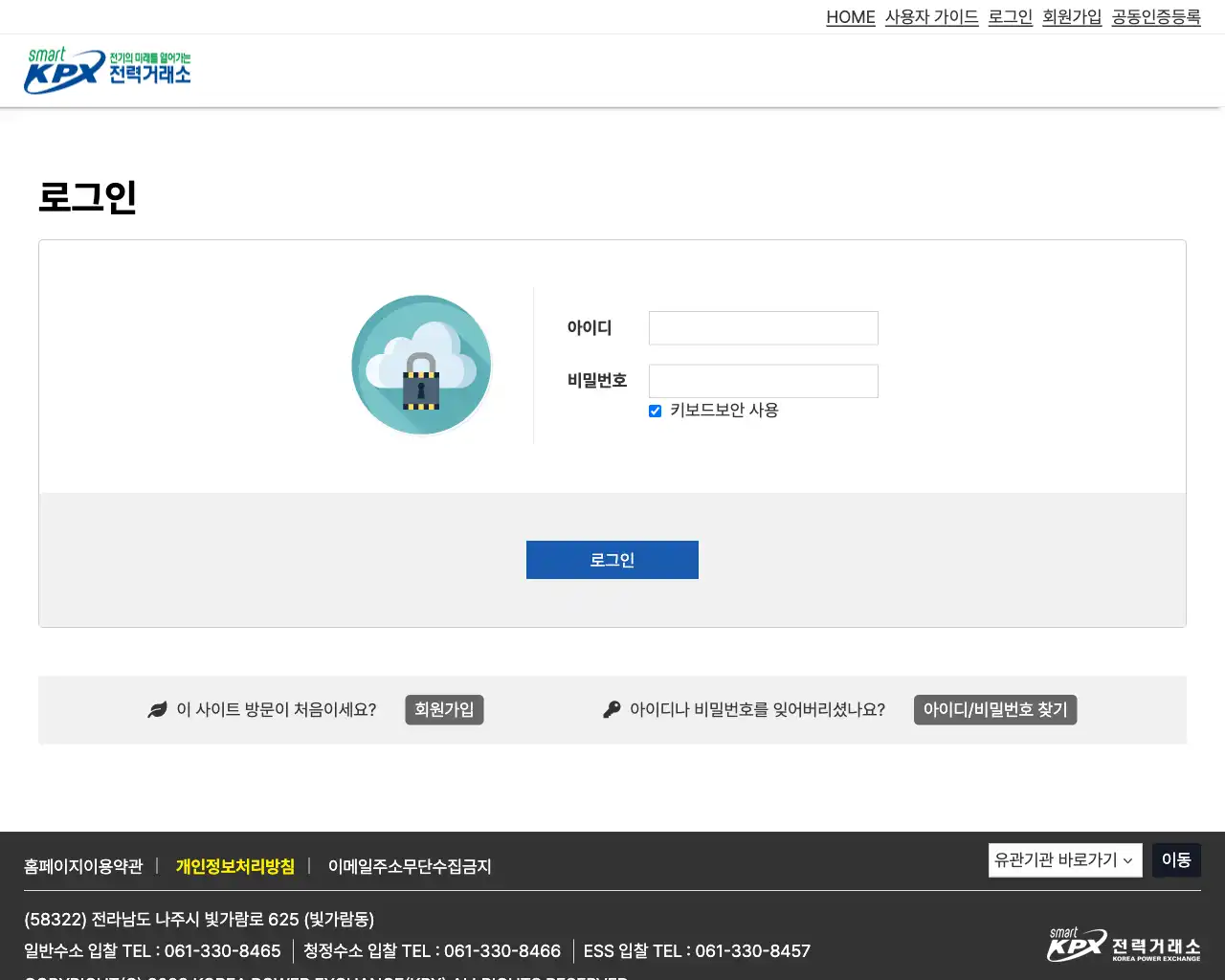
Task: Focus the 비밀번호 input field
Action: pos(764,381)
